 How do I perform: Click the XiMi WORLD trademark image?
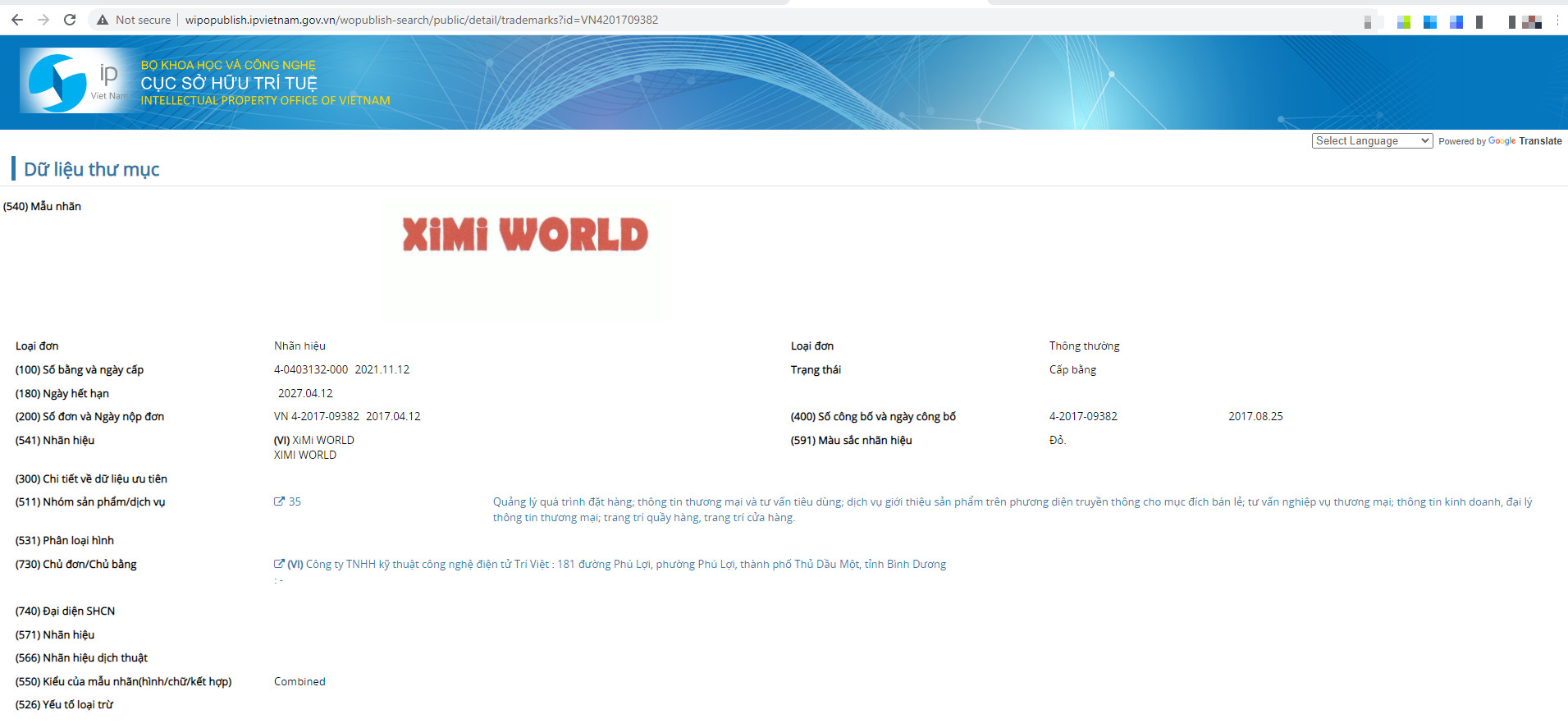tap(524, 235)
